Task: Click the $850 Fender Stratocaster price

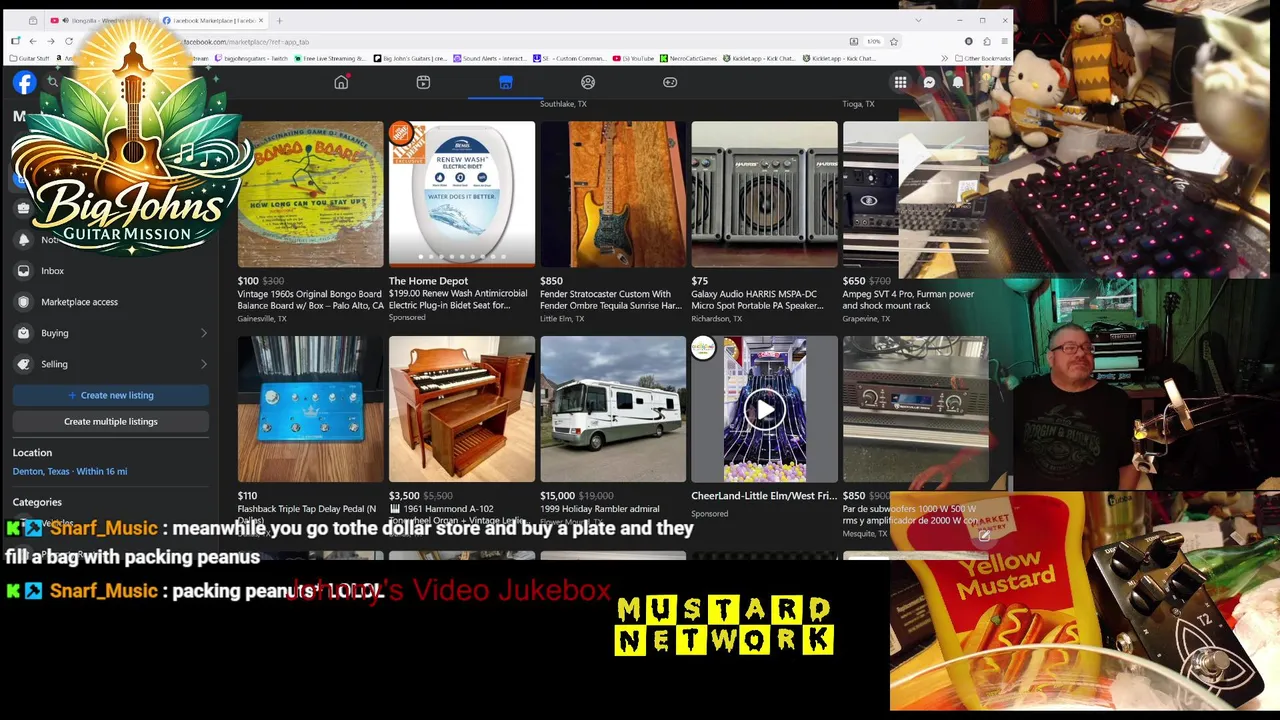Action: coord(551,281)
